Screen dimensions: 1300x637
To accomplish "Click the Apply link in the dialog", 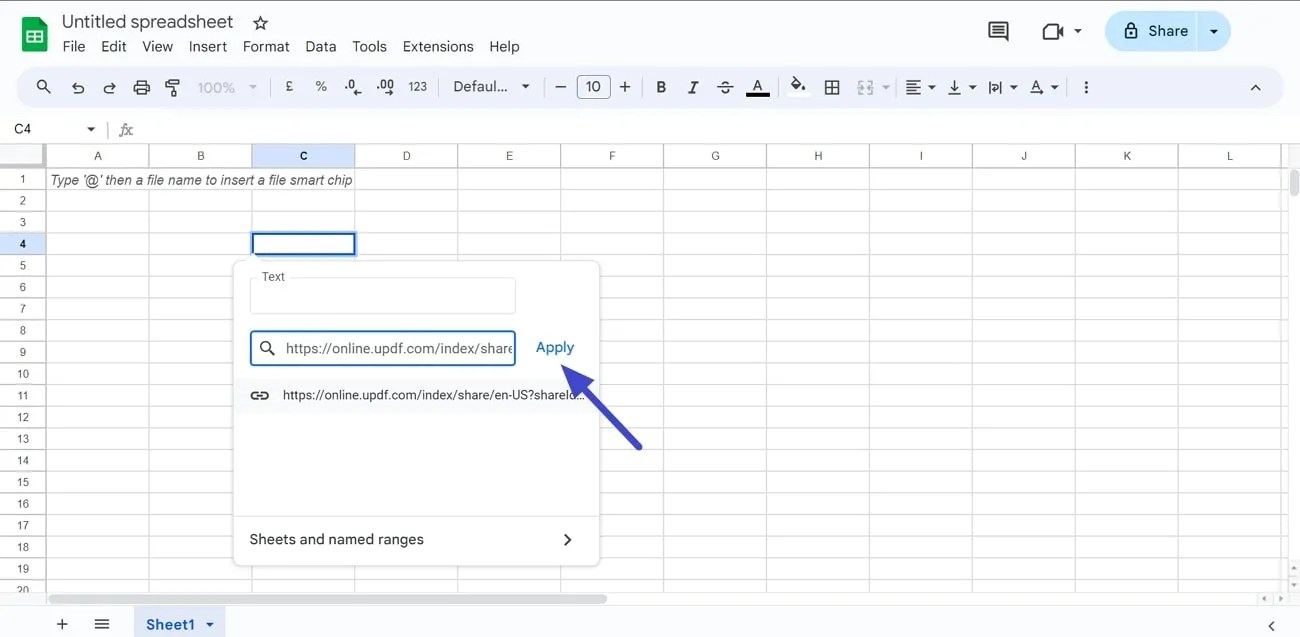I will pos(555,347).
